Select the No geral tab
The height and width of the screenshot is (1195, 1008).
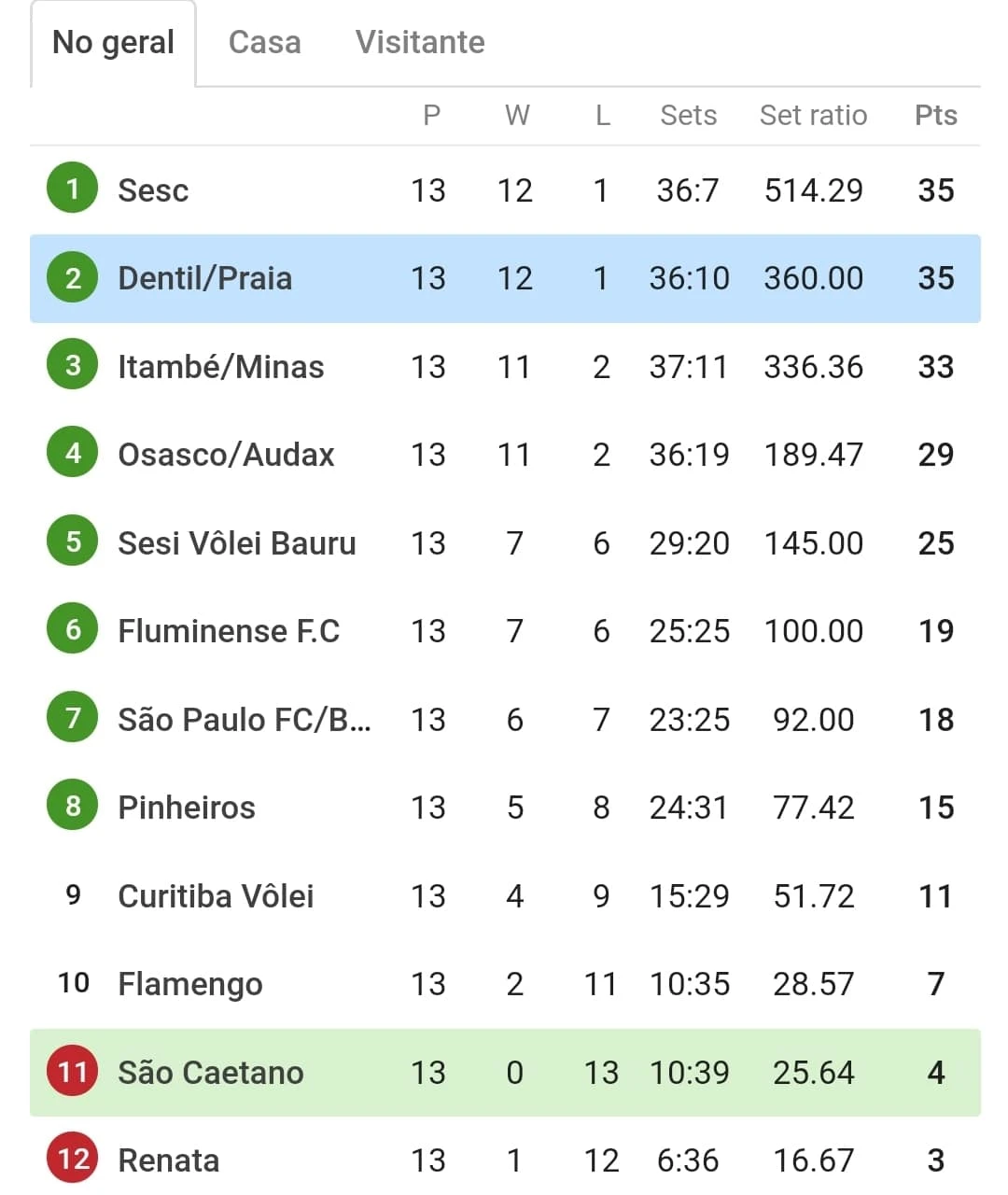click(113, 44)
